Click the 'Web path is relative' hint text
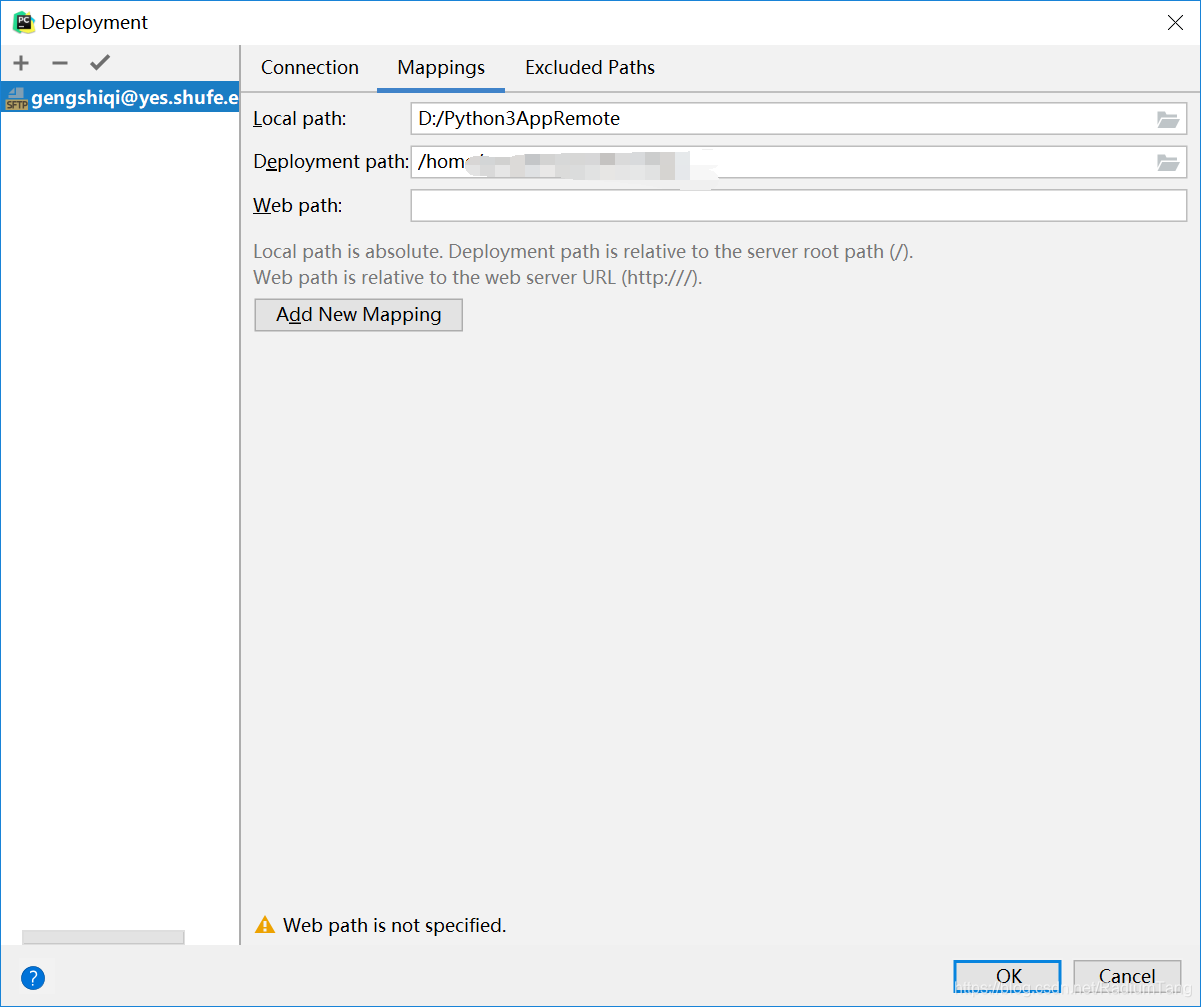 point(478,277)
